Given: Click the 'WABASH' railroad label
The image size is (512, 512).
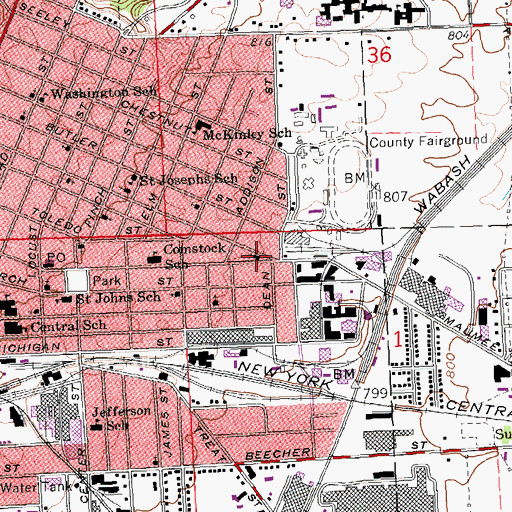Looking at the screenshot, I should coord(443,185).
